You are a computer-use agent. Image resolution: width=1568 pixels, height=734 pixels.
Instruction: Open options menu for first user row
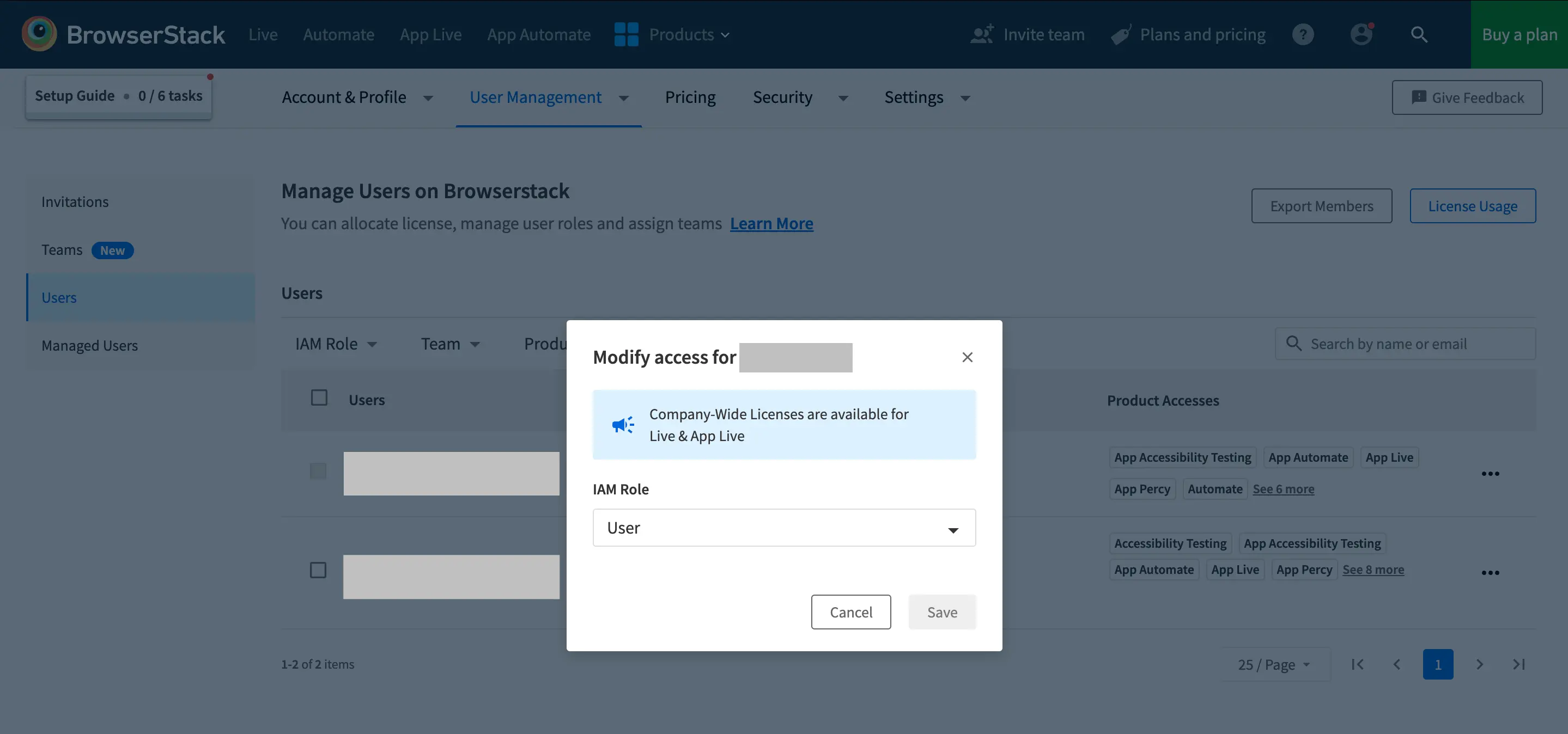tap(1490, 474)
